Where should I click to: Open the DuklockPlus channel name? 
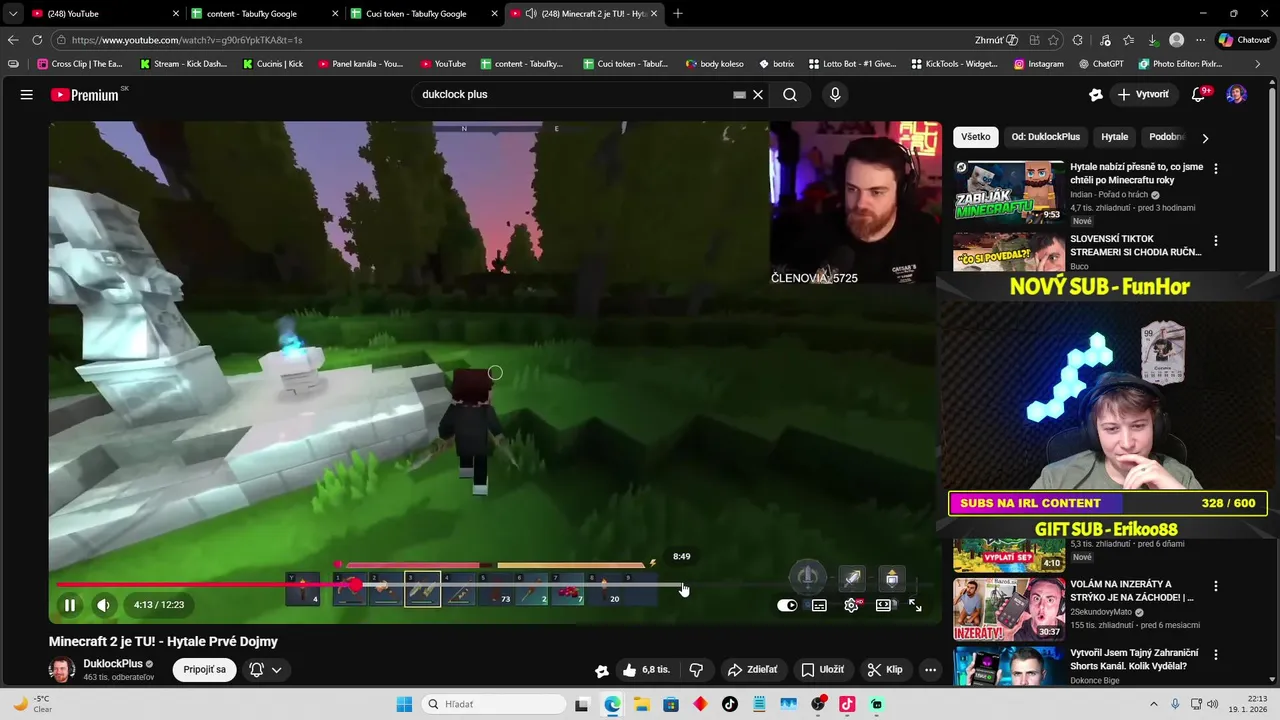113,664
